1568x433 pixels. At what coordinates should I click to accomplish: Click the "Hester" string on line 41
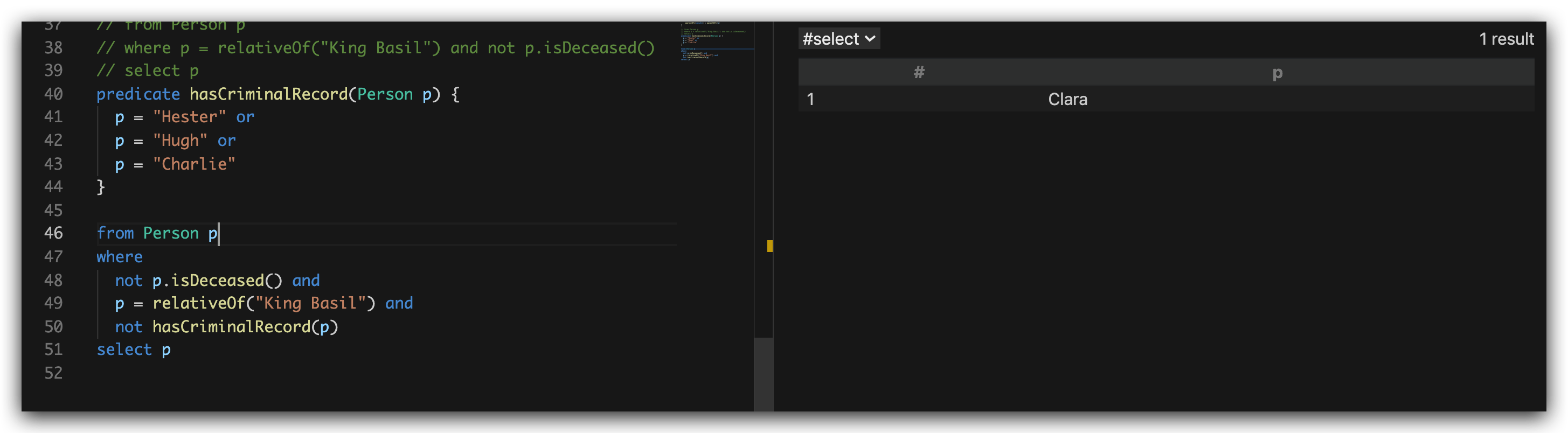tap(189, 117)
